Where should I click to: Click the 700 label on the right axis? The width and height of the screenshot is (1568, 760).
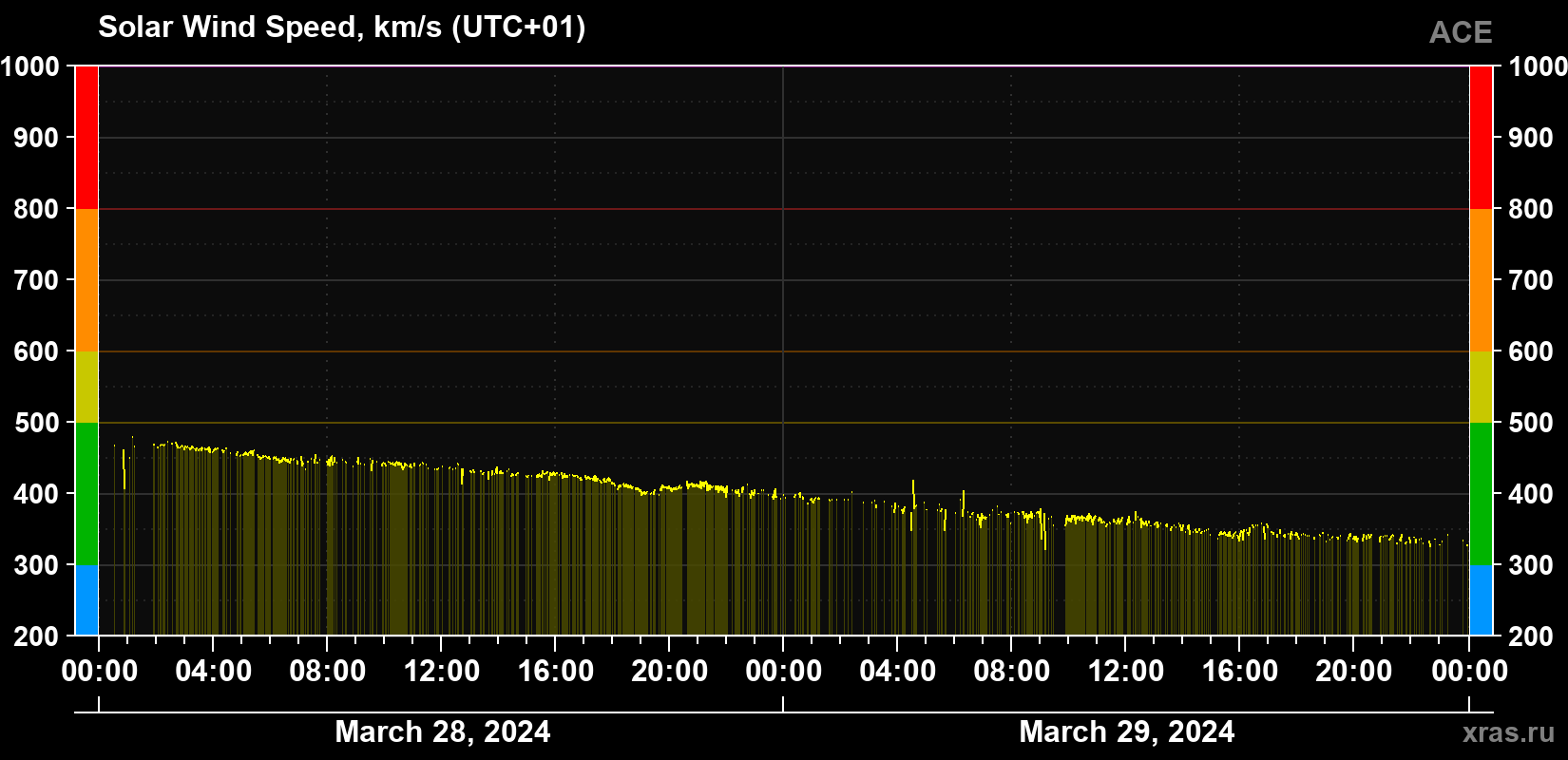tap(1531, 280)
